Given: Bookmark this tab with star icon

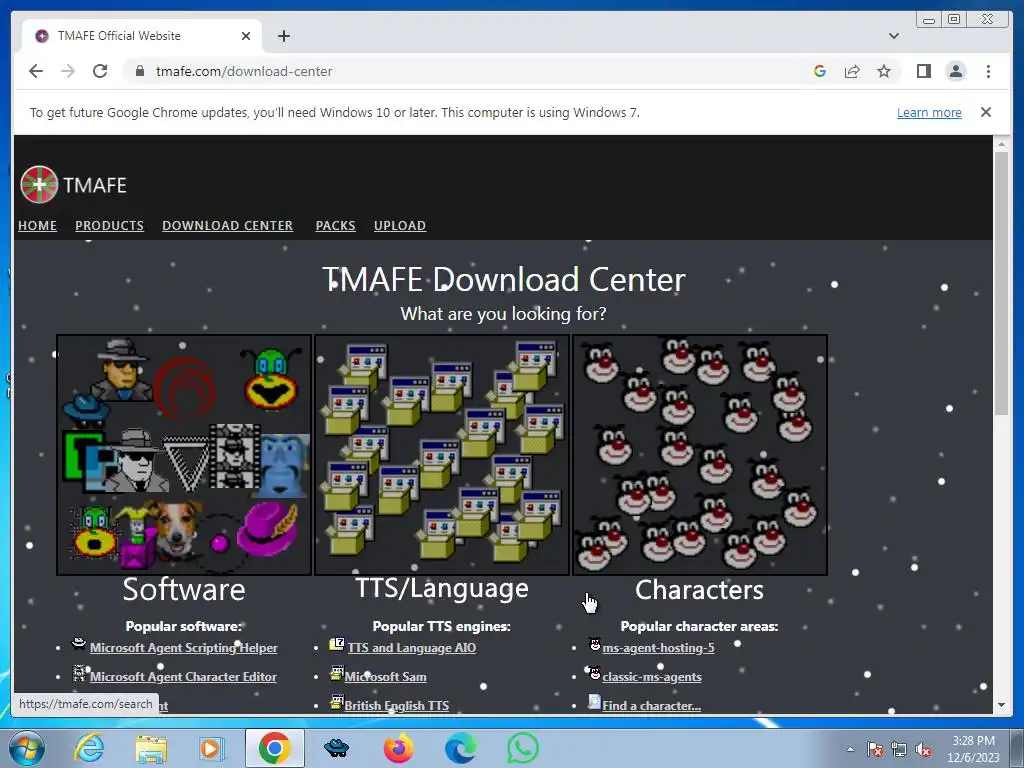Looking at the screenshot, I should (x=884, y=71).
